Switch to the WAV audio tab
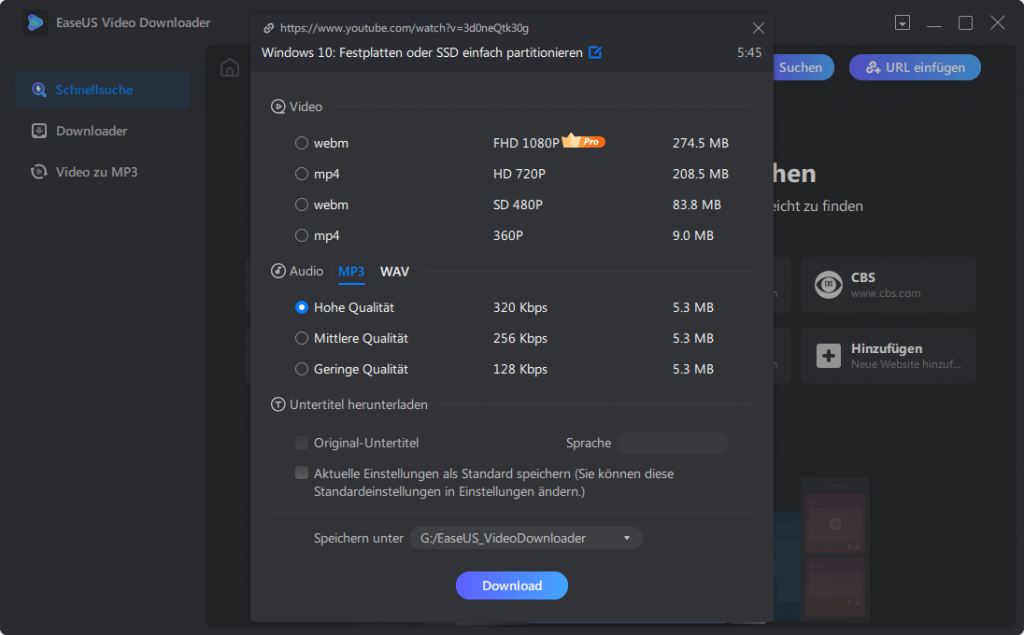 [x=394, y=271]
